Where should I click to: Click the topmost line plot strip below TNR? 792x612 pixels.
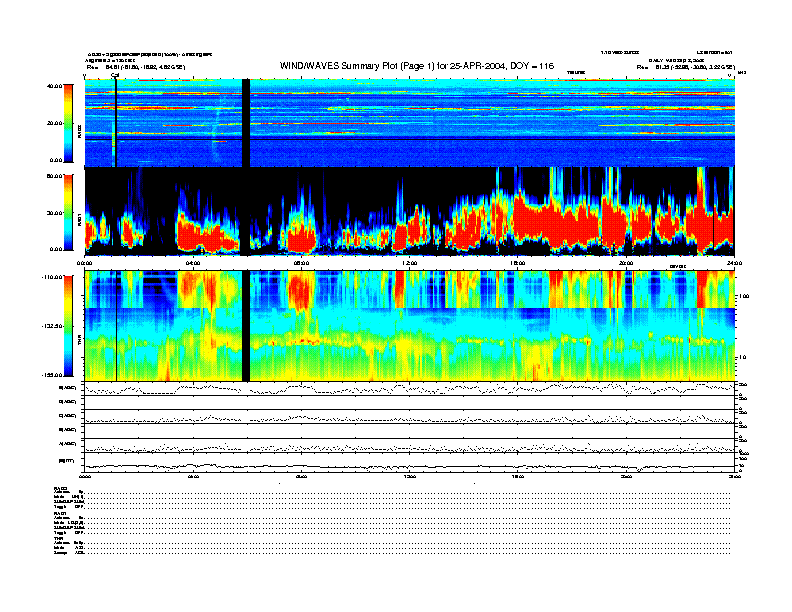tap(409, 388)
